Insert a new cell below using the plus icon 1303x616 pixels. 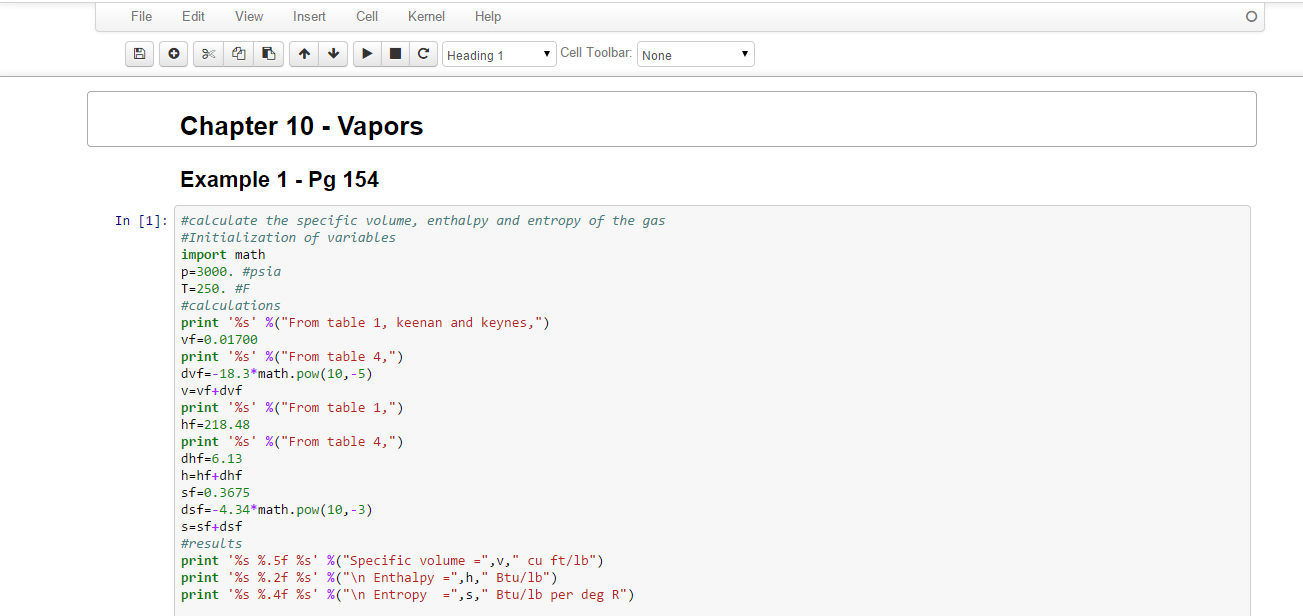173,54
